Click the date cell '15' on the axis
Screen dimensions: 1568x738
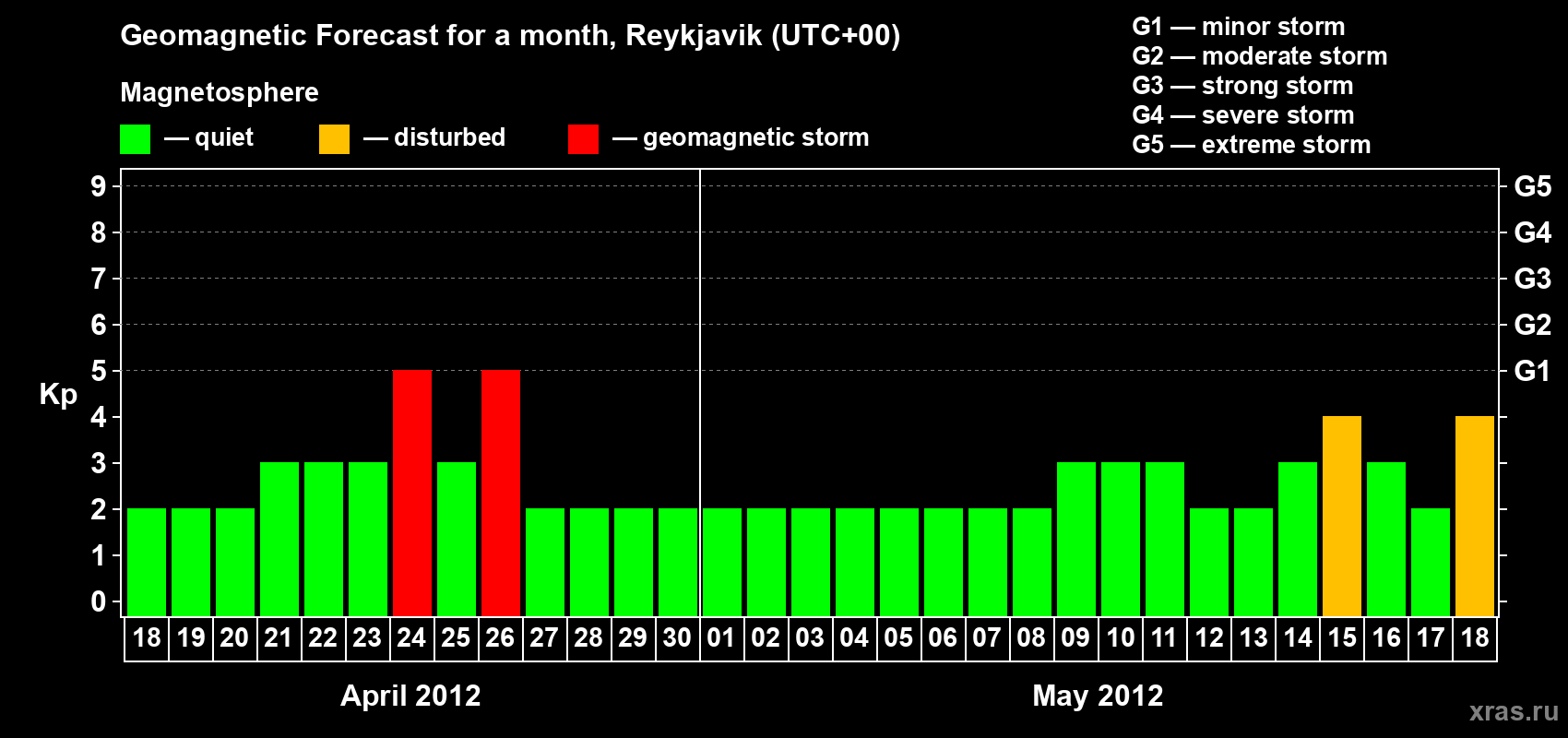[x=1342, y=638]
